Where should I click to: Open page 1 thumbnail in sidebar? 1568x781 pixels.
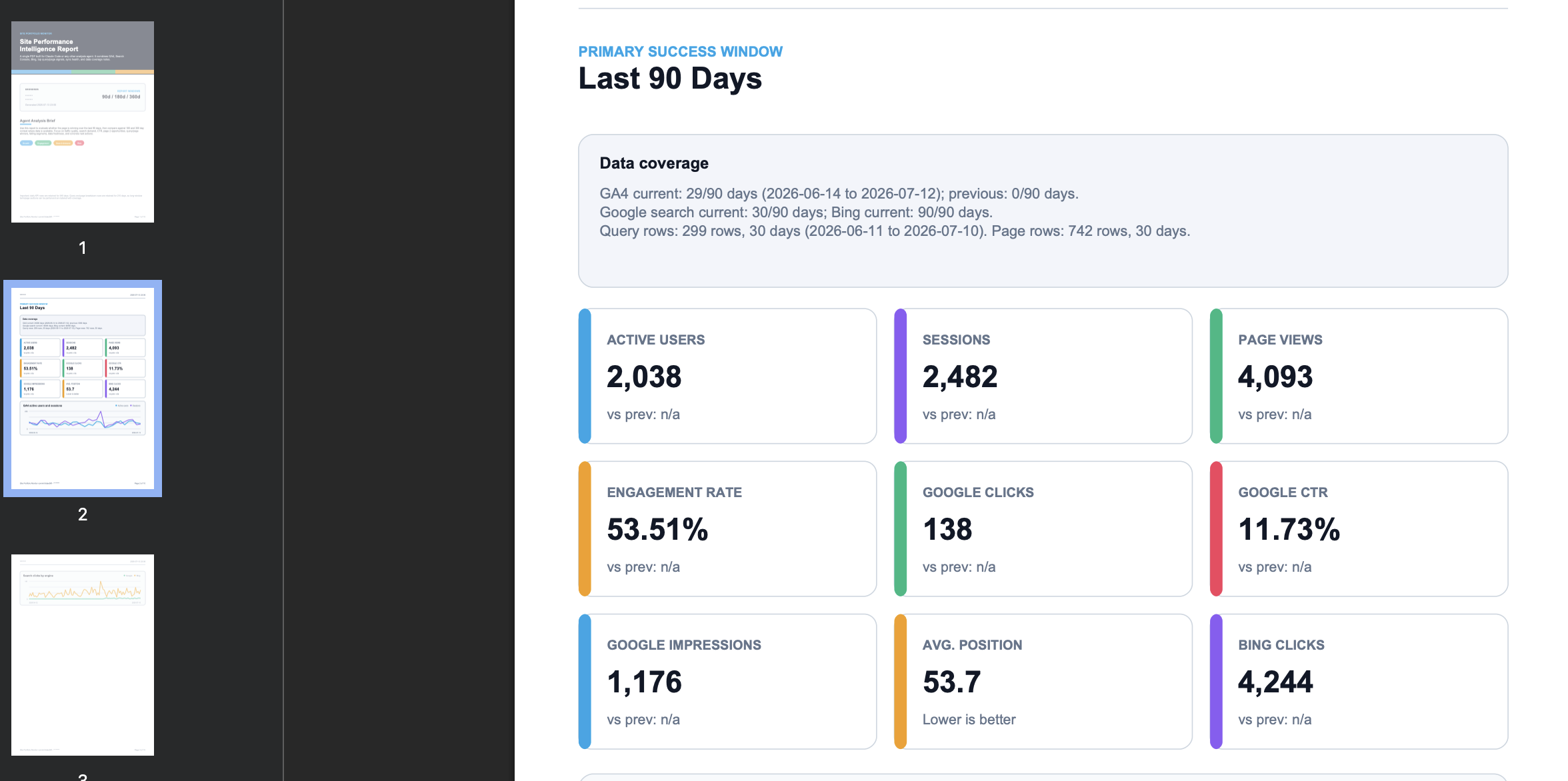(x=83, y=122)
